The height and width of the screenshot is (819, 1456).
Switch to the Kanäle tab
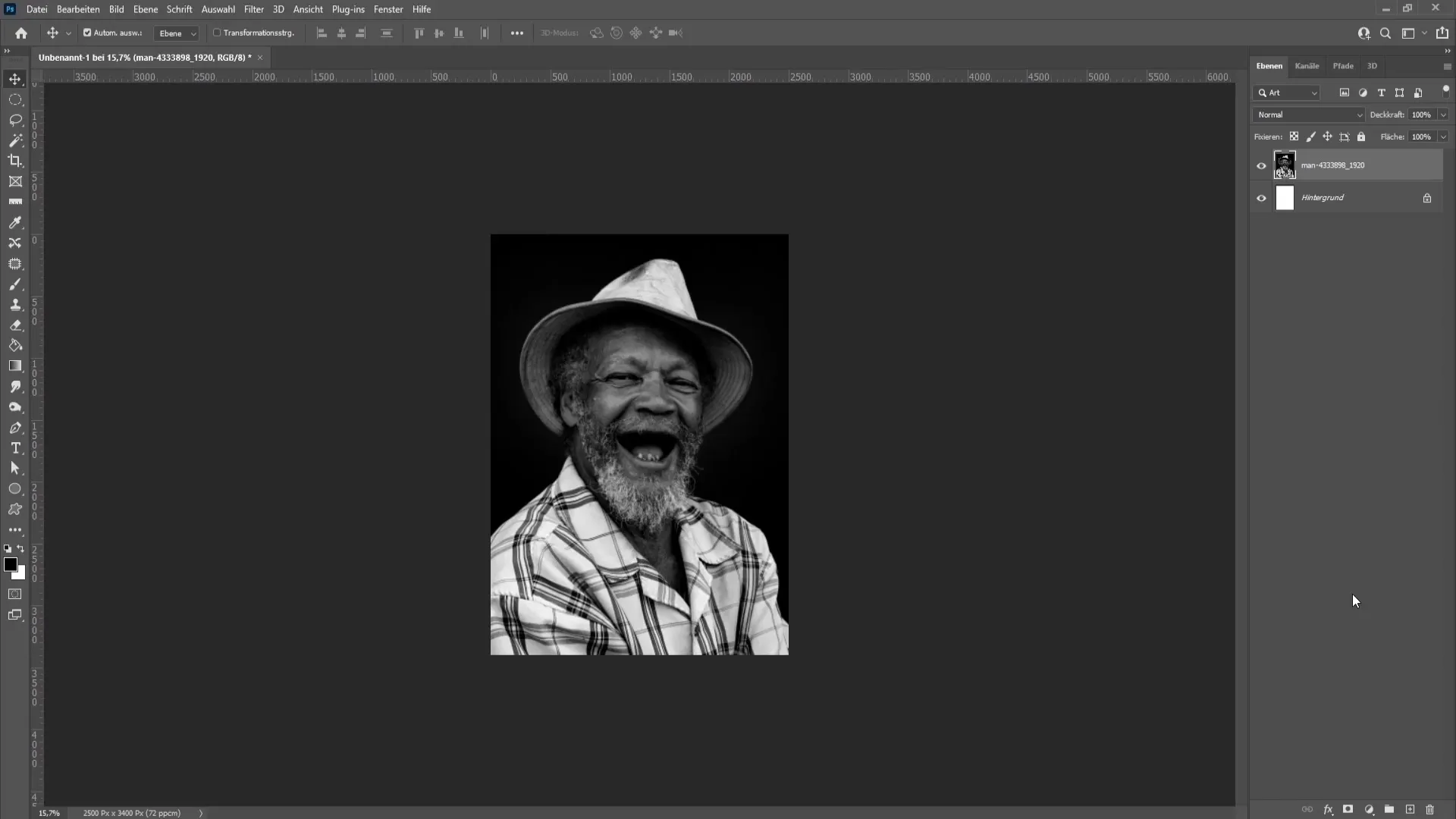click(x=1307, y=66)
